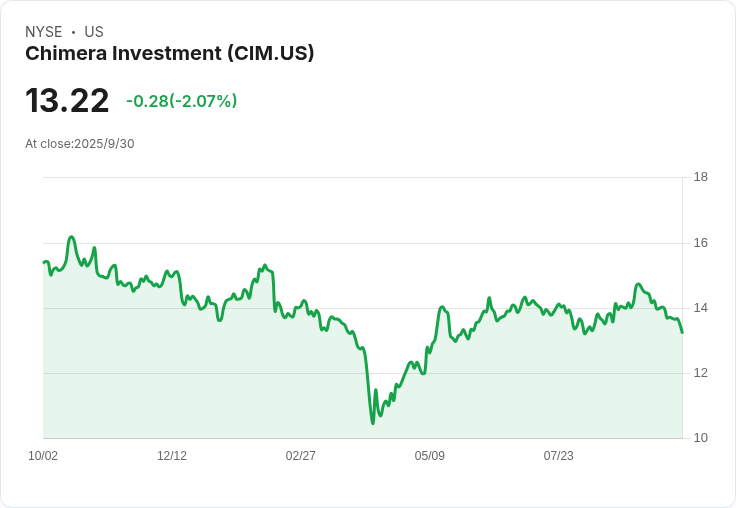Click the NYSE exchange label

[x=43, y=32]
